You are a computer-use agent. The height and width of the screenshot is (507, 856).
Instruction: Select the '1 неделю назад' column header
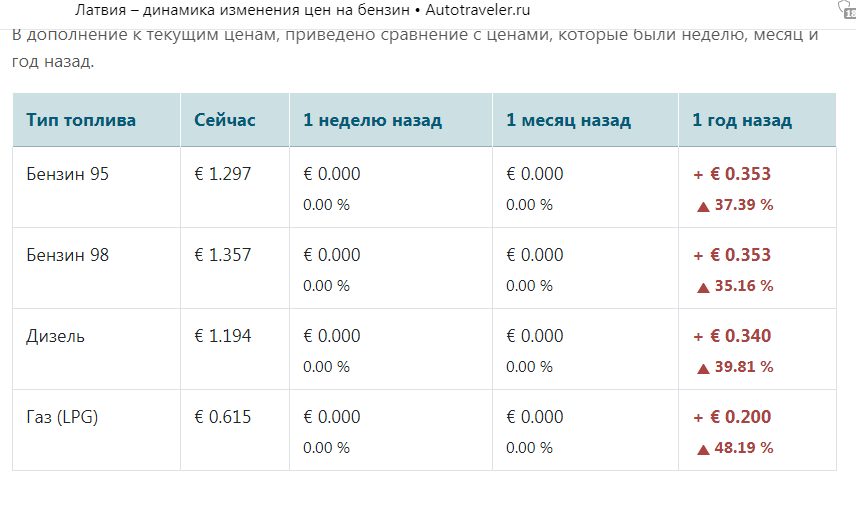(372, 120)
